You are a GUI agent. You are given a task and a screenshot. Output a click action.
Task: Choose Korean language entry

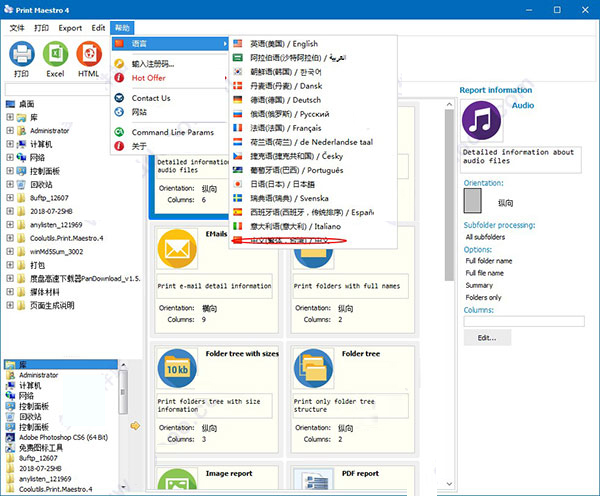pyautogui.click(x=313, y=72)
